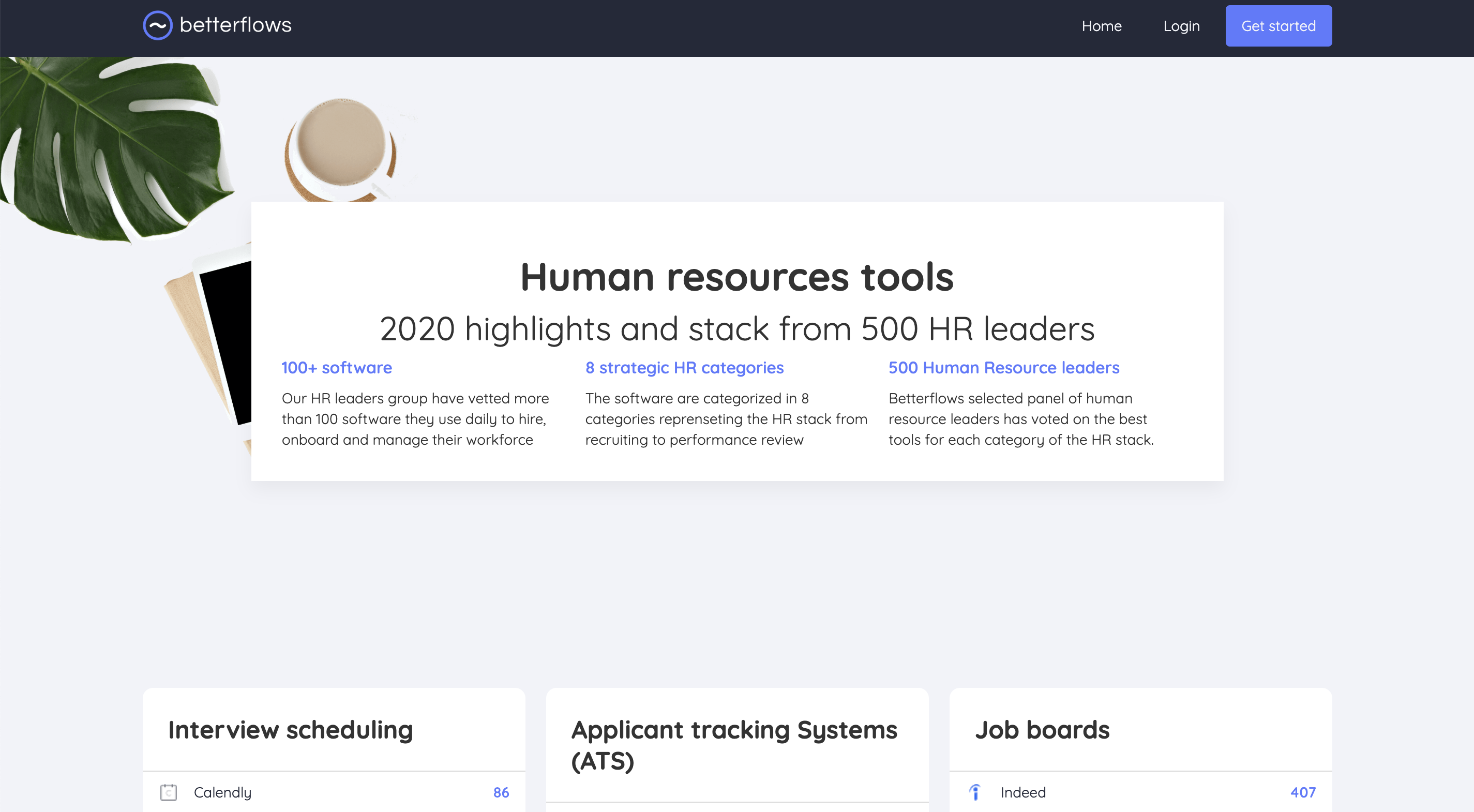Open the Home navigation item

[x=1102, y=26]
